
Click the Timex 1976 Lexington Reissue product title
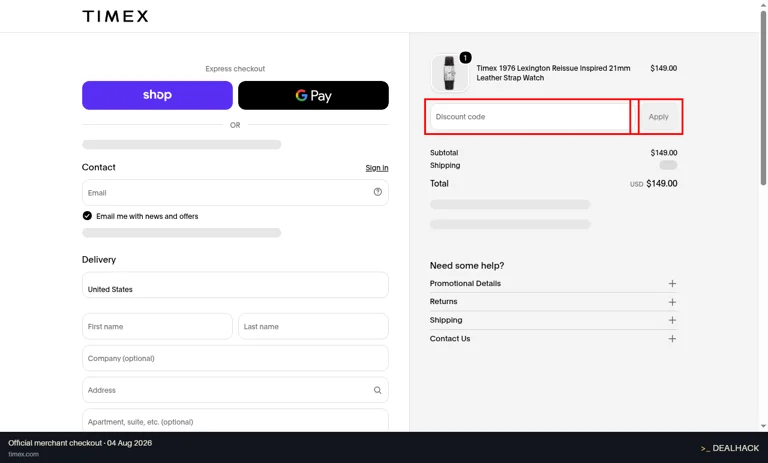pos(553,73)
